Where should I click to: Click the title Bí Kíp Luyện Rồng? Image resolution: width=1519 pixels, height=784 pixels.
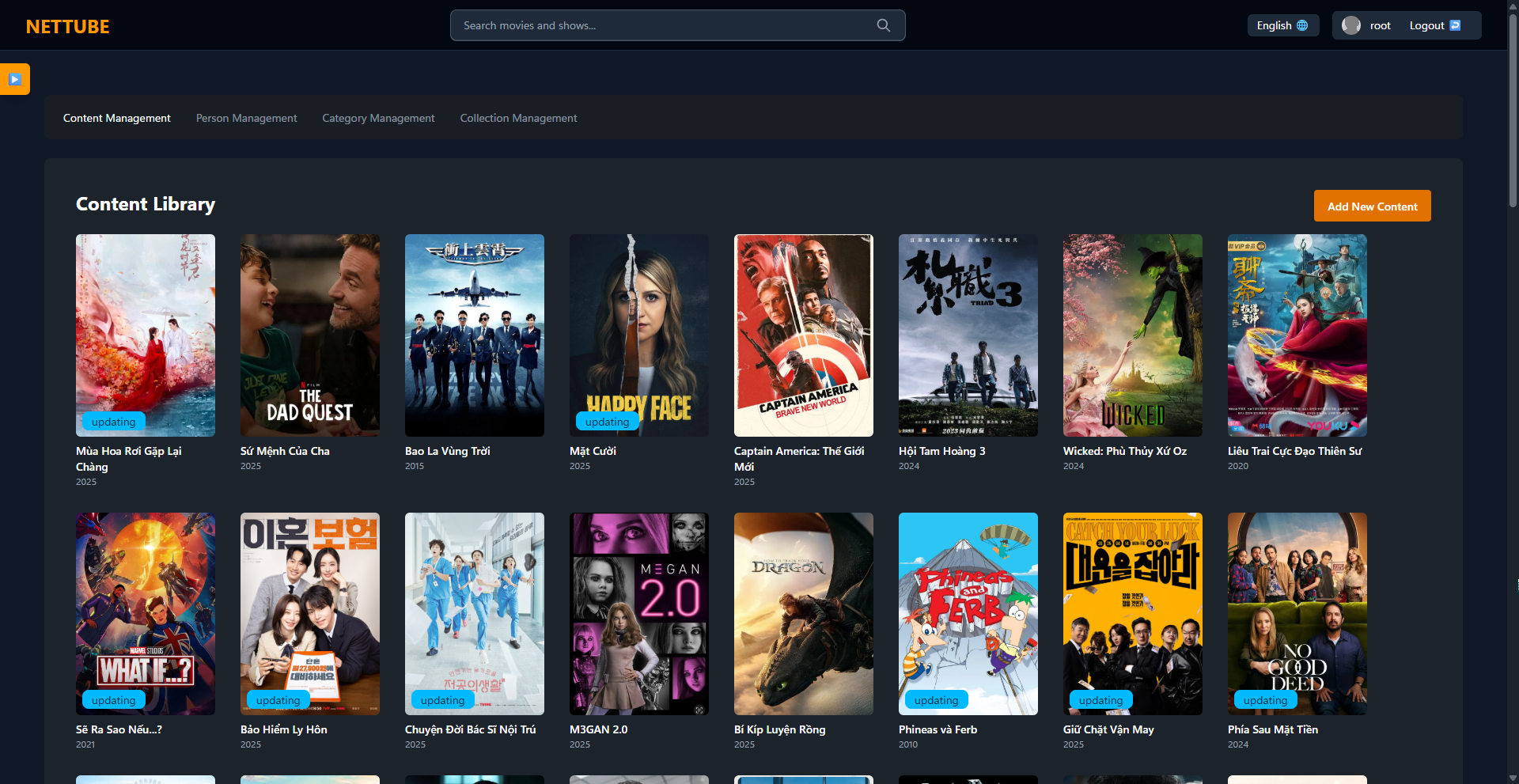point(780,729)
